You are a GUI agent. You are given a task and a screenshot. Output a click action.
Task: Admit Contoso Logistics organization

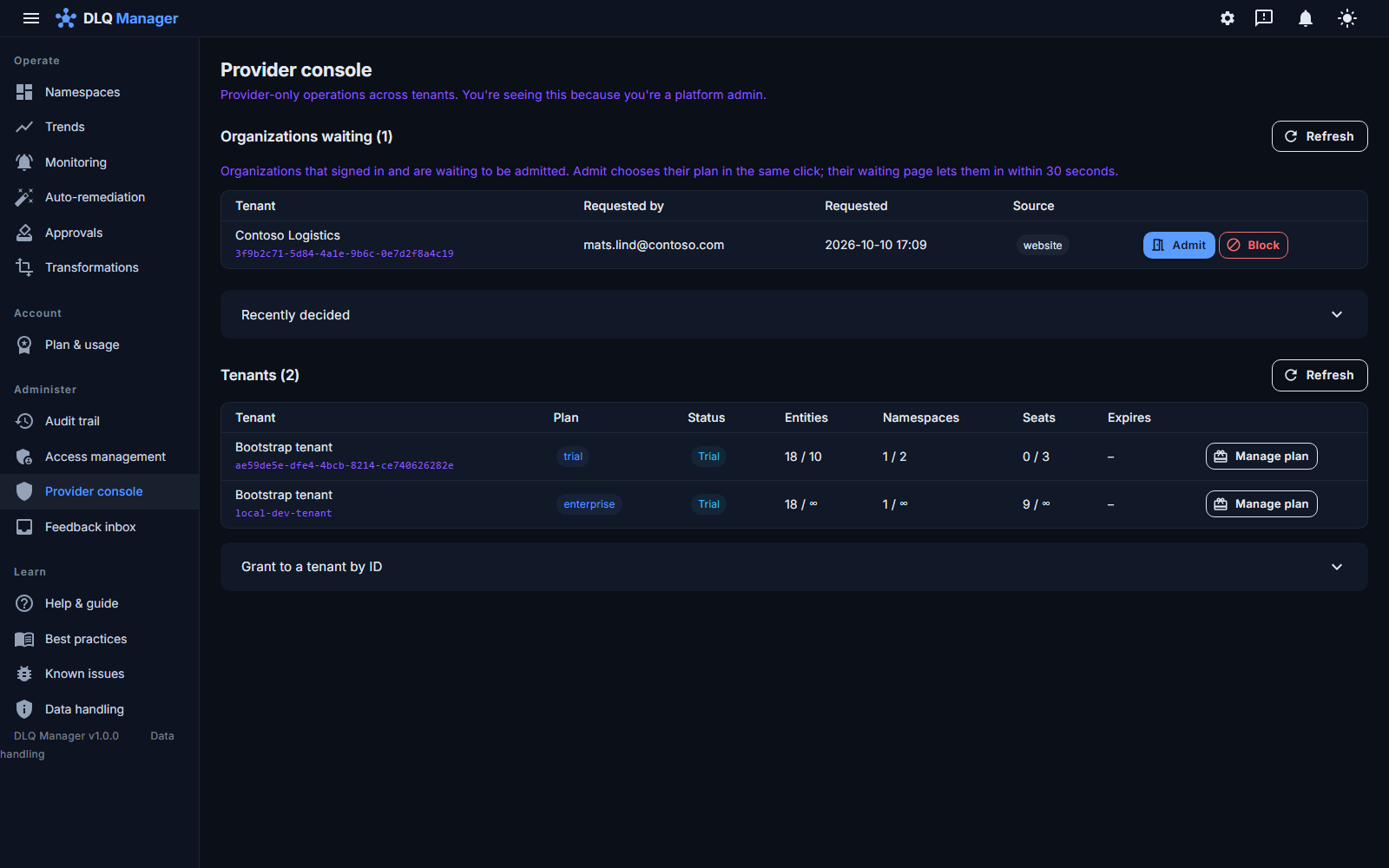1179,246
